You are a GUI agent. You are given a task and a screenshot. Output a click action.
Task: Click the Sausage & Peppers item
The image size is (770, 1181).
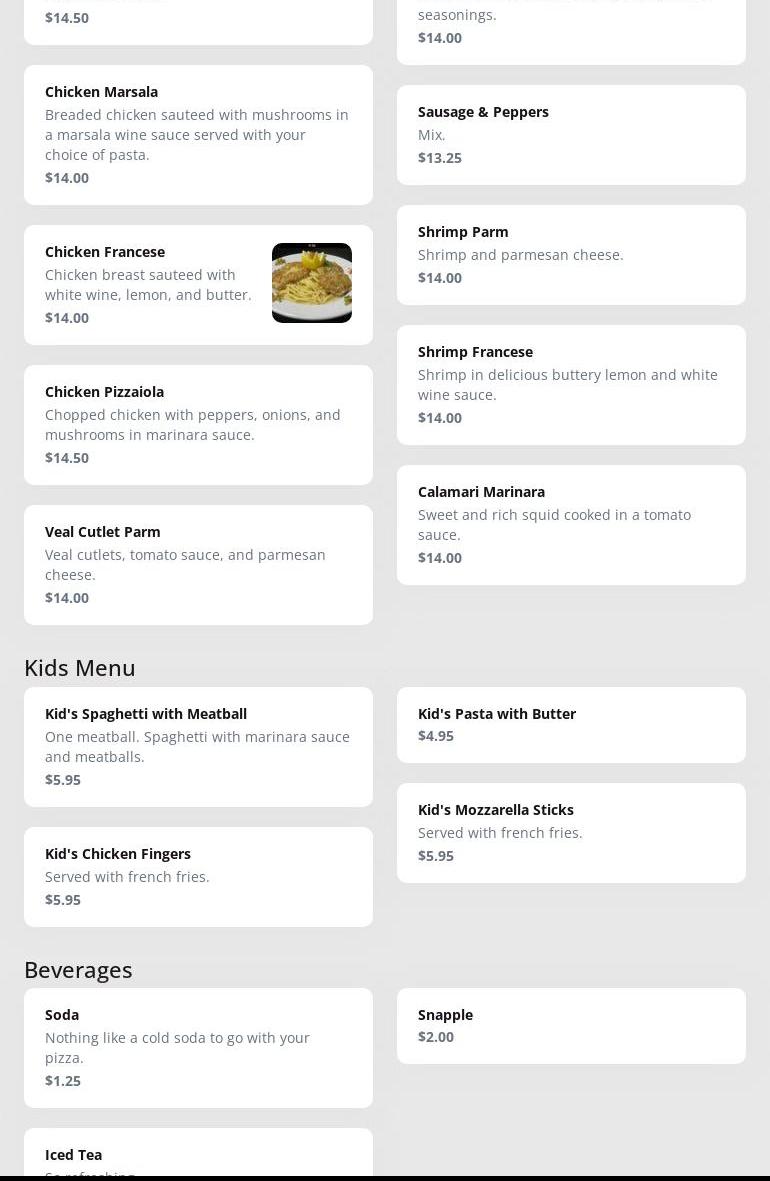click(x=571, y=135)
